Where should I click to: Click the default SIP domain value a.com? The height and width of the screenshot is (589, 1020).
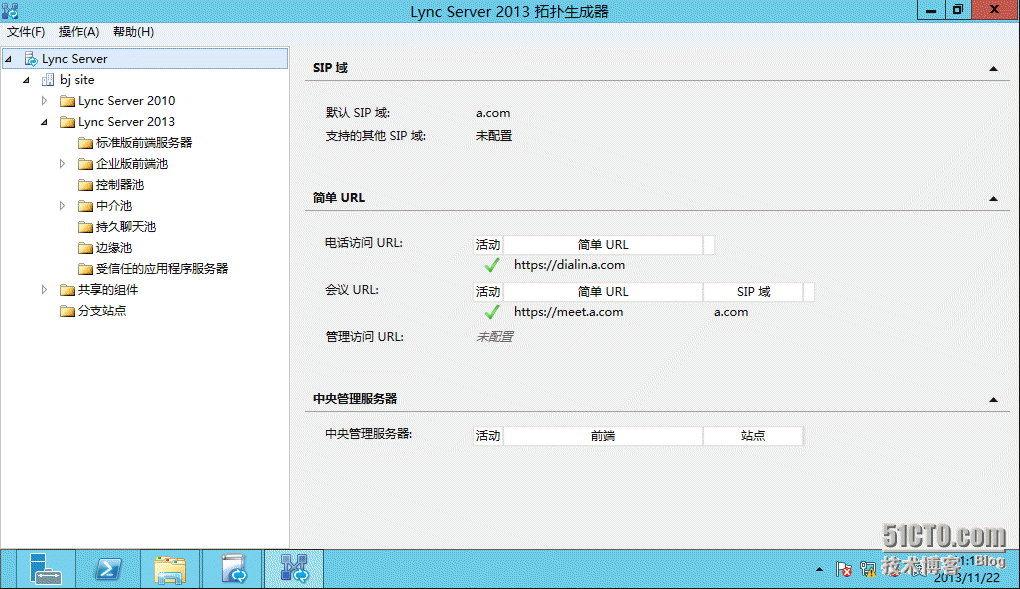pyautogui.click(x=492, y=113)
